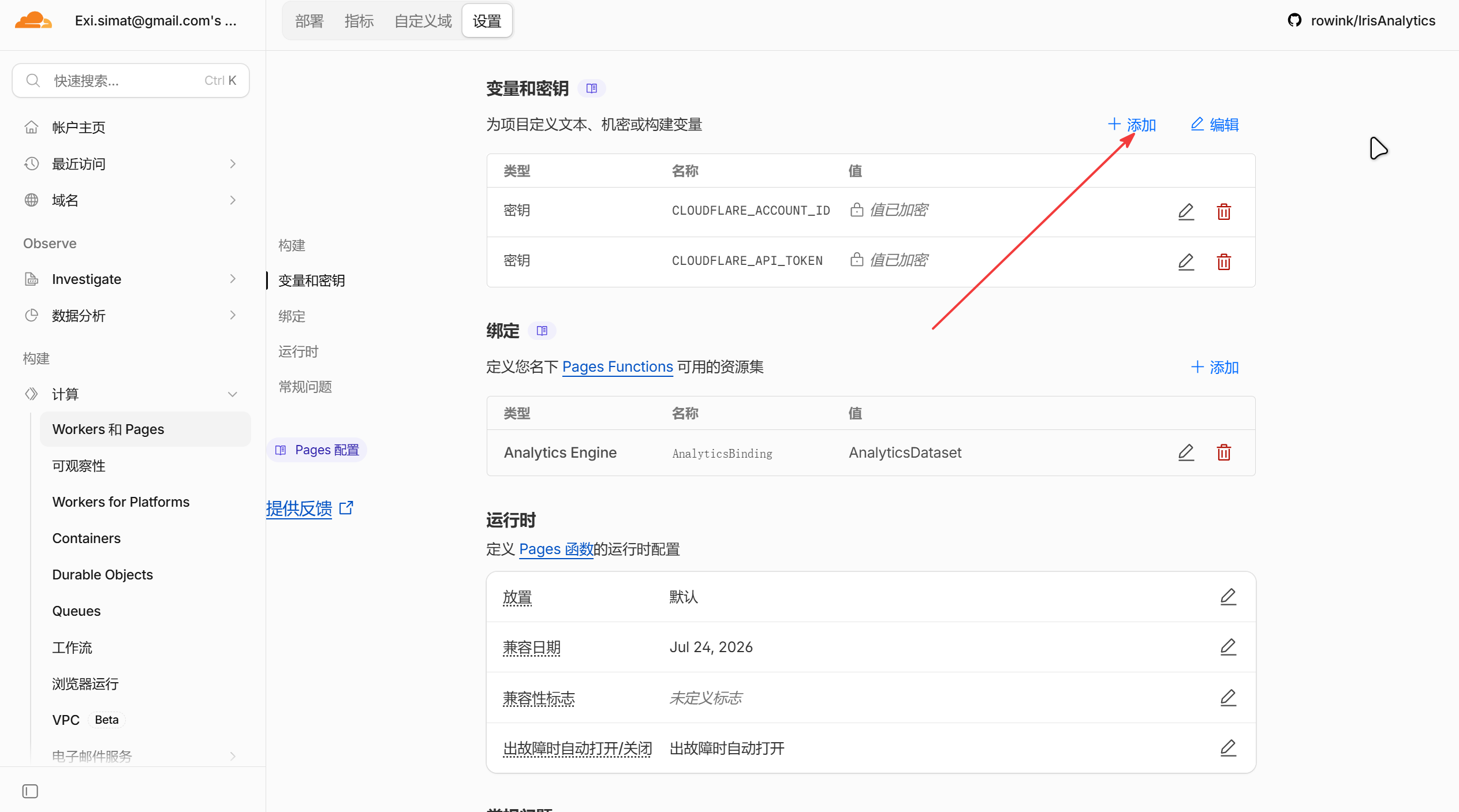Collapse the sidebar with the bottom panel icon
1459x812 pixels.
[30, 791]
